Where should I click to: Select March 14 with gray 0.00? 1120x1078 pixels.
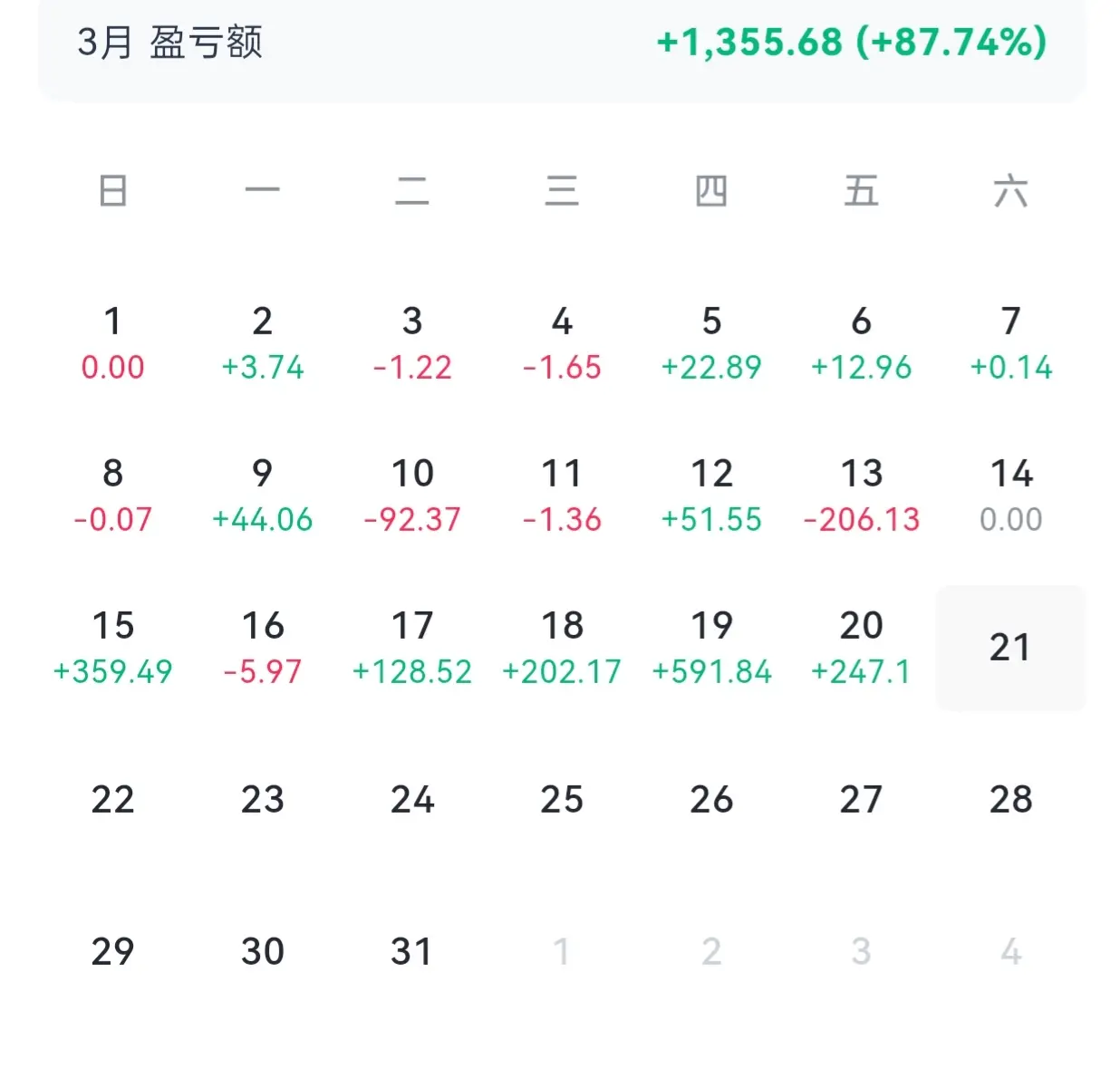pyautogui.click(x=1010, y=495)
